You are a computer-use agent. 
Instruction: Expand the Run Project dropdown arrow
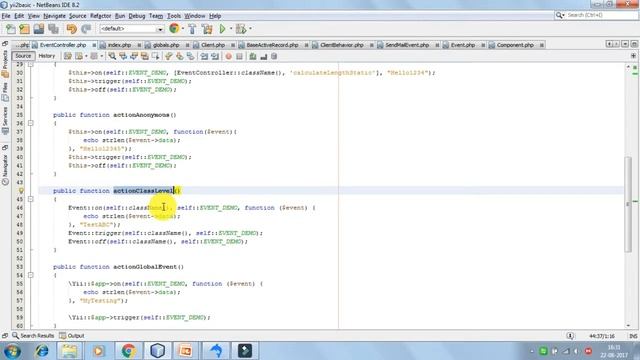point(231,29)
